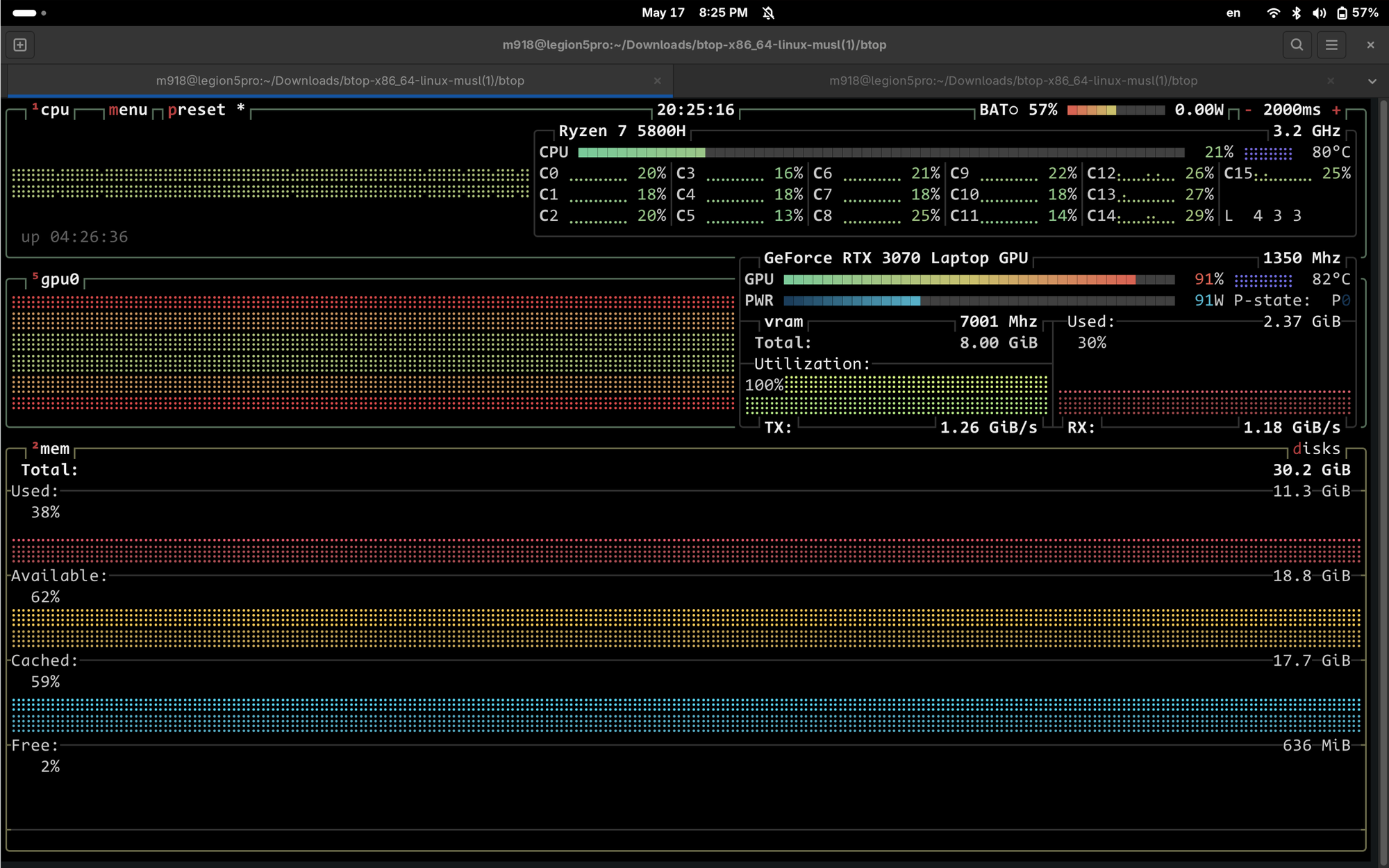Click the Ryzen 7 5800H title
The width and height of the screenshot is (1389, 868).
click(622, 131)
